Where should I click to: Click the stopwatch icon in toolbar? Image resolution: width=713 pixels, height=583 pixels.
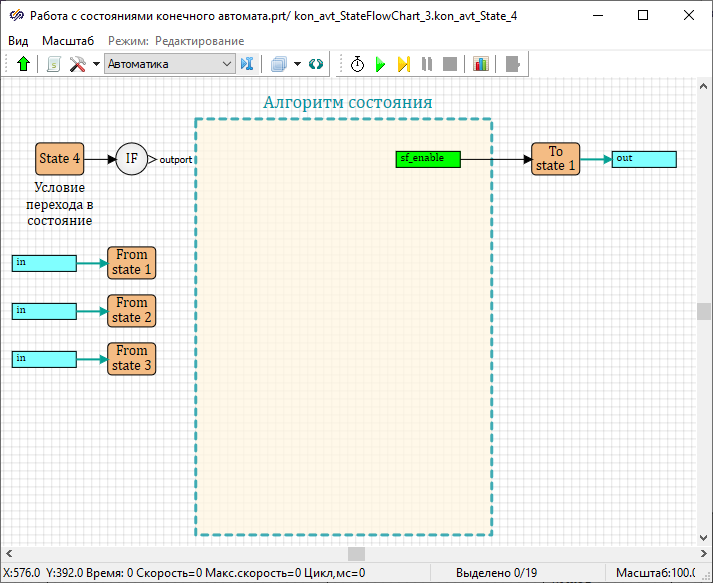pyautogui.click(x=357, y=64)
